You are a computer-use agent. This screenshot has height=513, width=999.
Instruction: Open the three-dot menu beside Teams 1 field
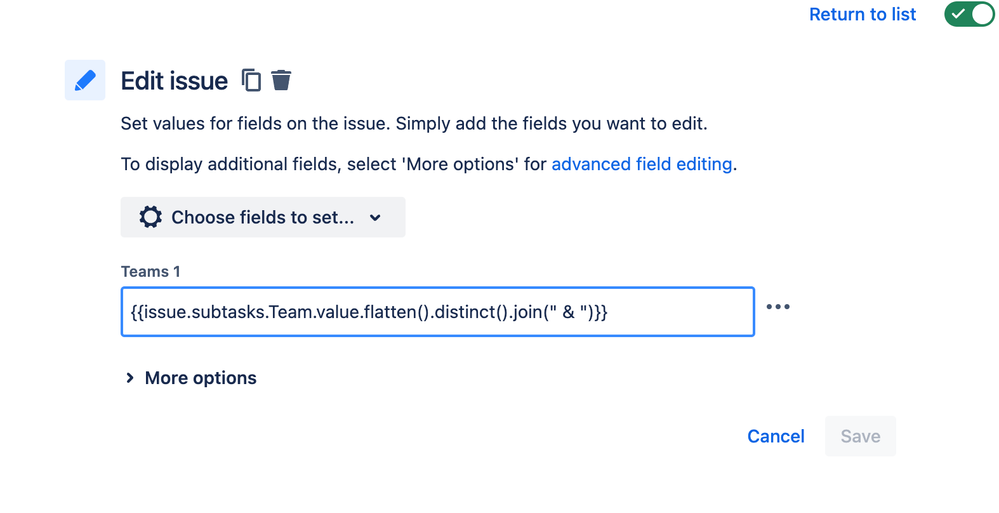pyautogui.click(x=778, y=307)
